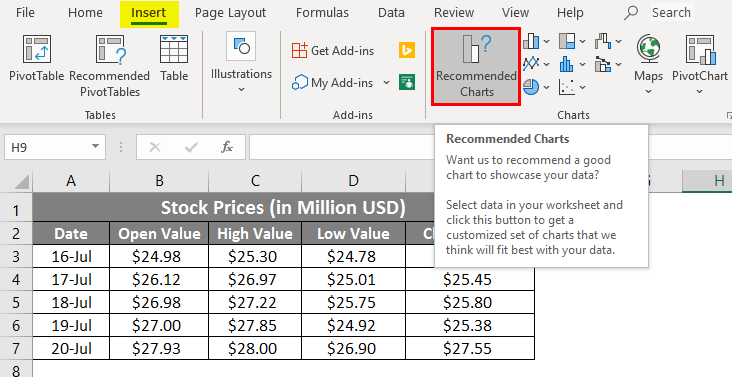Confirm entry with the checkmark button

tap(190, 148)
